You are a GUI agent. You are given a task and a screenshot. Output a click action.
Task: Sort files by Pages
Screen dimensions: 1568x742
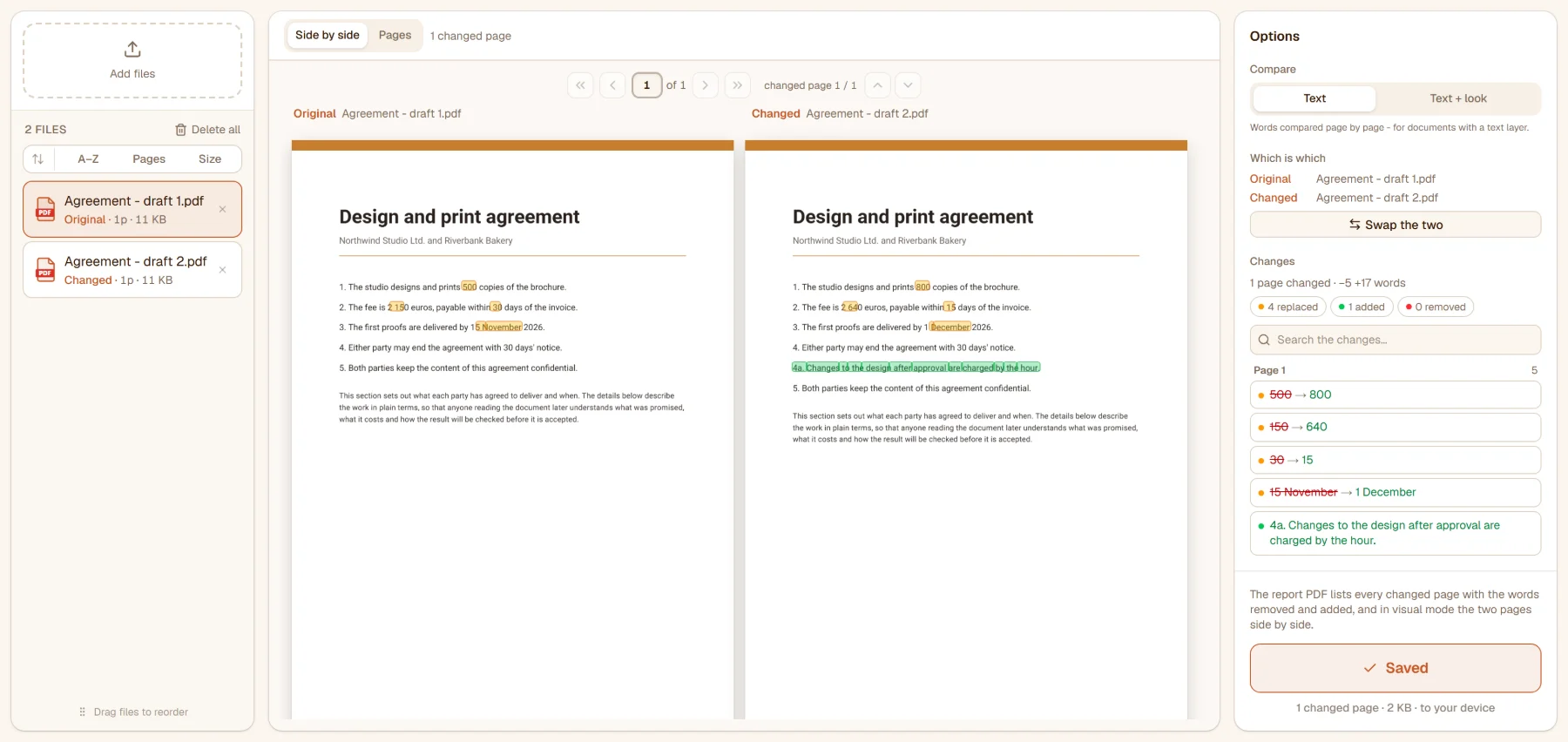click(149, 159)
